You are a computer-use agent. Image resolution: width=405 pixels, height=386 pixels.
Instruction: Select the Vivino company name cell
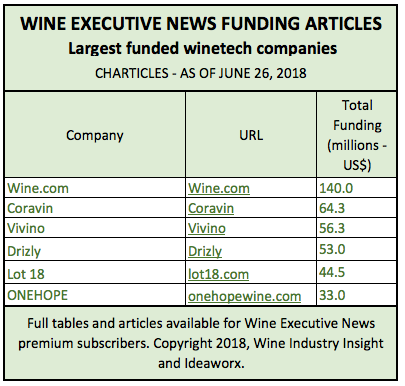pos(95,228)
